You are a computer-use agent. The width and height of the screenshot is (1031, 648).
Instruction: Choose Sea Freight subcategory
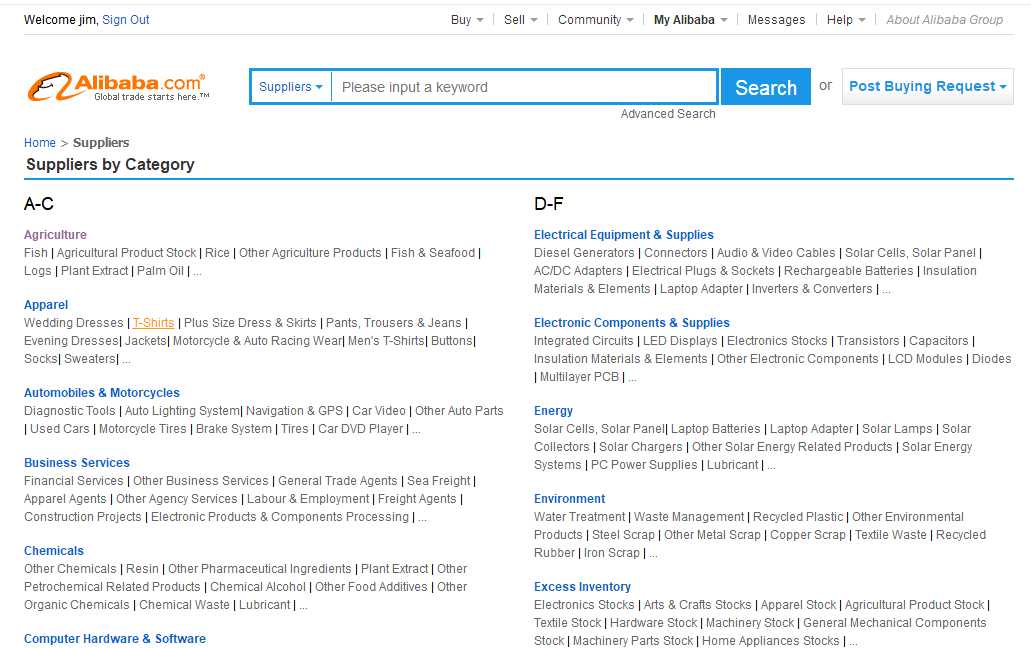coord(439,481)
